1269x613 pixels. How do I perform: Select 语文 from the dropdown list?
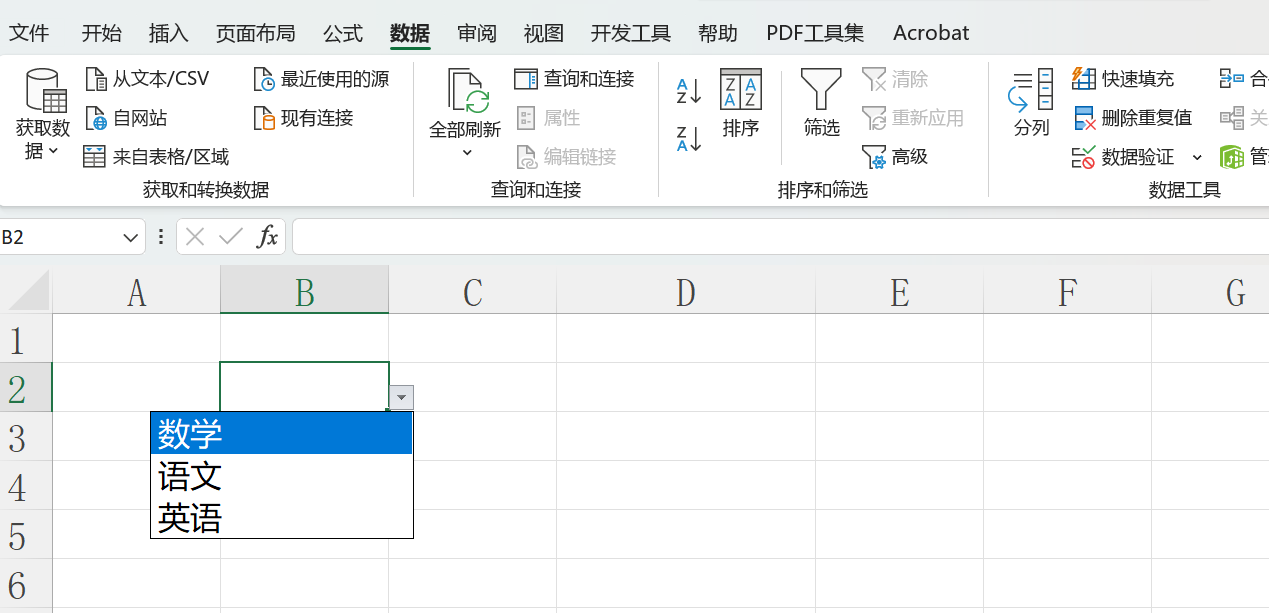(281, 476)
